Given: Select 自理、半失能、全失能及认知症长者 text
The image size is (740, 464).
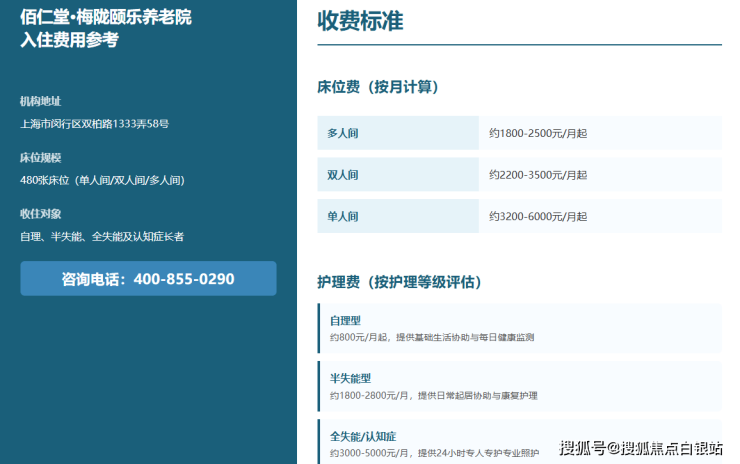Looking at the screenshot, I should [x=102, y=236].
